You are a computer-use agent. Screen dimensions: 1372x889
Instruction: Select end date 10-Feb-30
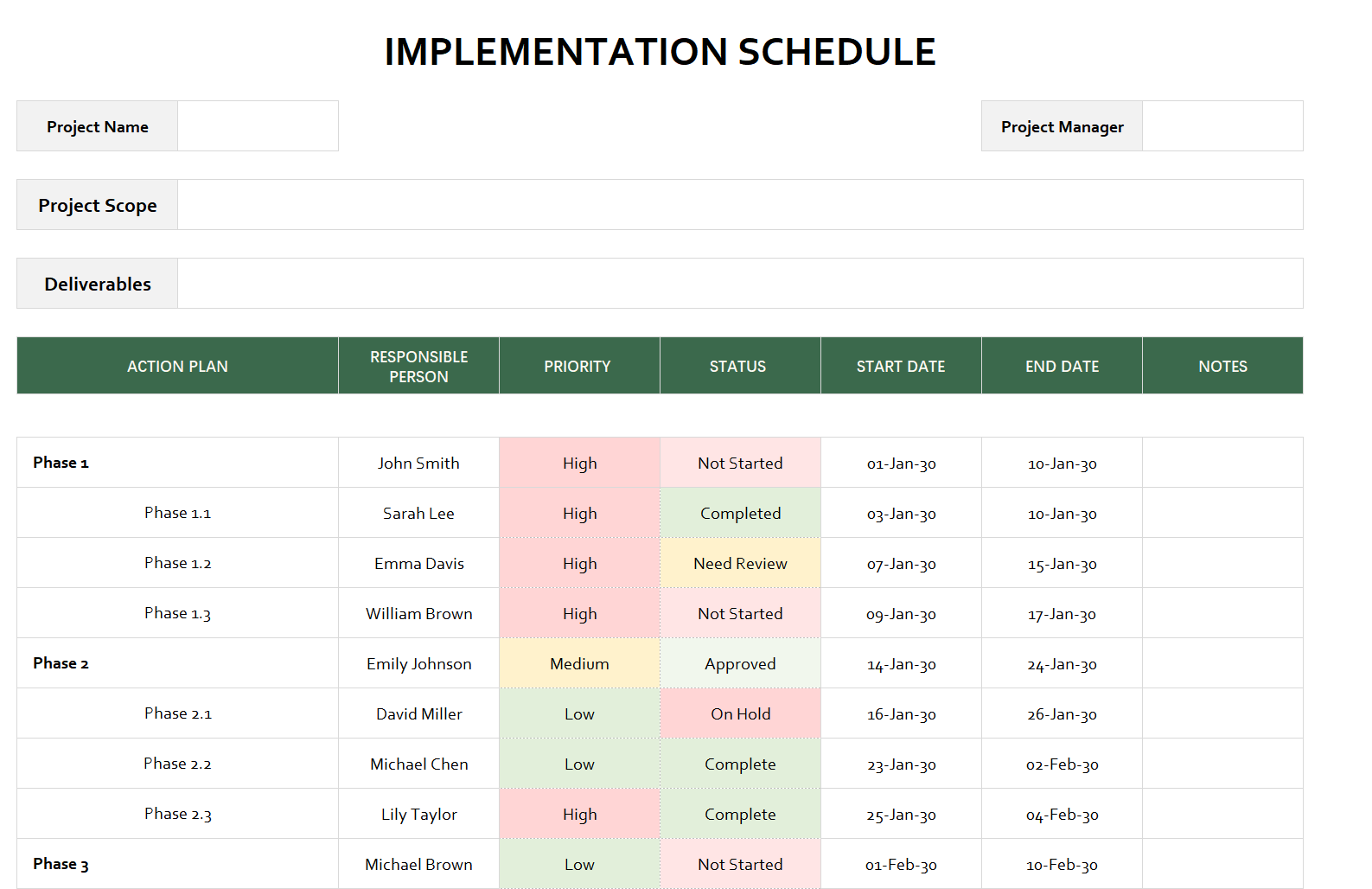1062,864
